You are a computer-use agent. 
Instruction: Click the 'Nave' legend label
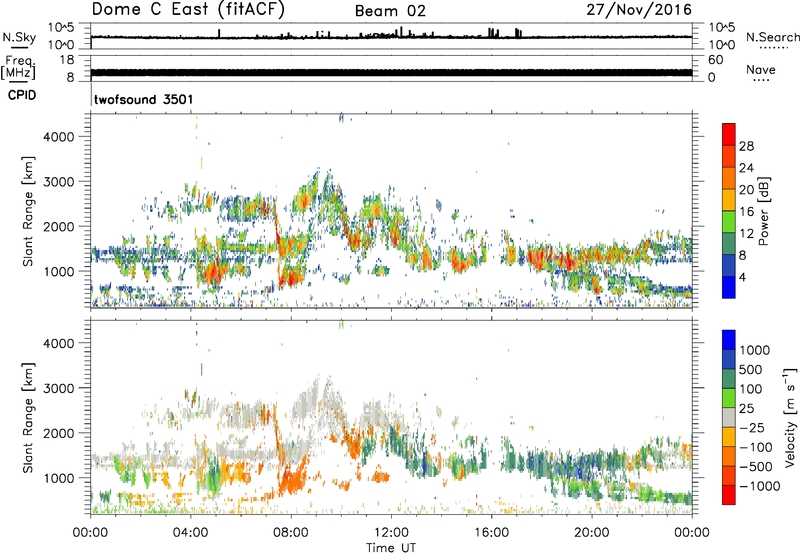click(761, 70)
